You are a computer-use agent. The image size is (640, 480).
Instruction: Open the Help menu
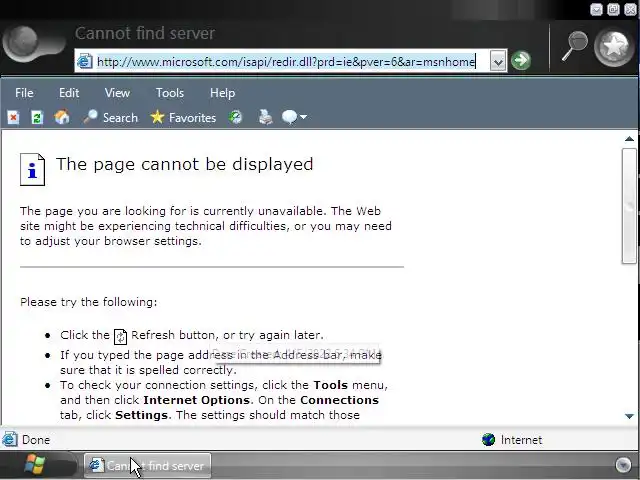click(222, 93)
